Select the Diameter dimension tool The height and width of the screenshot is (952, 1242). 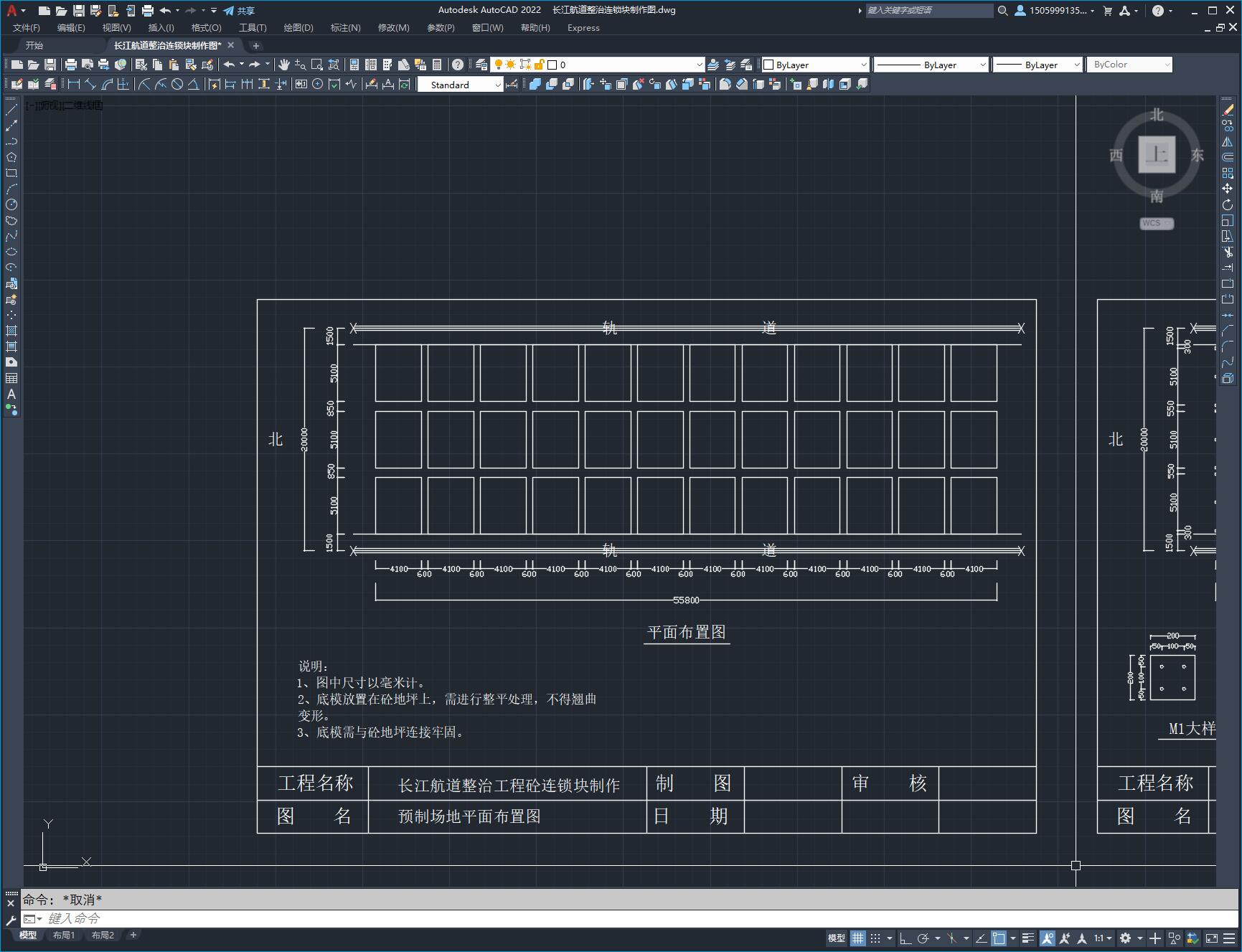point(177,85)
